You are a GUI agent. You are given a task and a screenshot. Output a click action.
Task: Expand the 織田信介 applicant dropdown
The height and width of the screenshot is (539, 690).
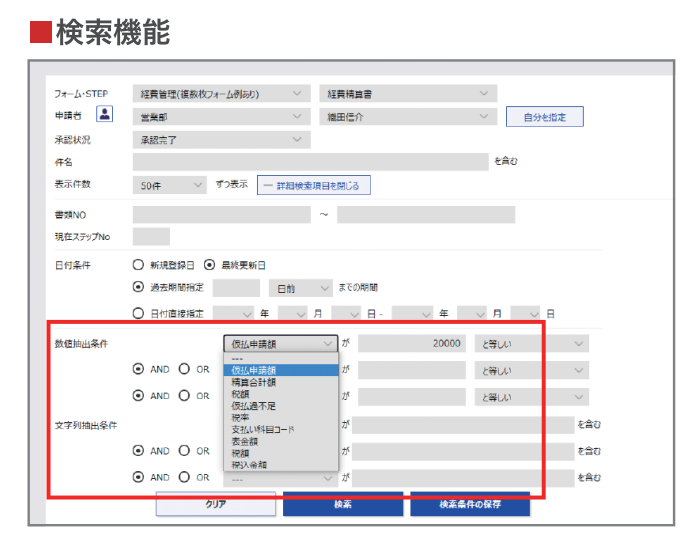(408, 117)
